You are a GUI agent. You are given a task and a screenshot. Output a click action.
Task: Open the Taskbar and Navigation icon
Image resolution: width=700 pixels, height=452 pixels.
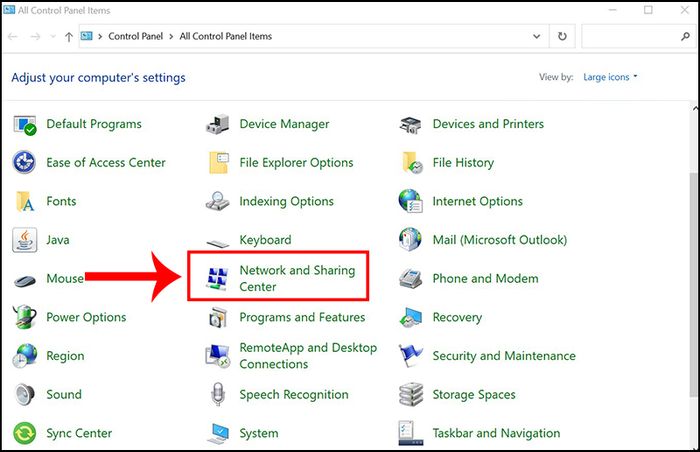pos(411,433)
